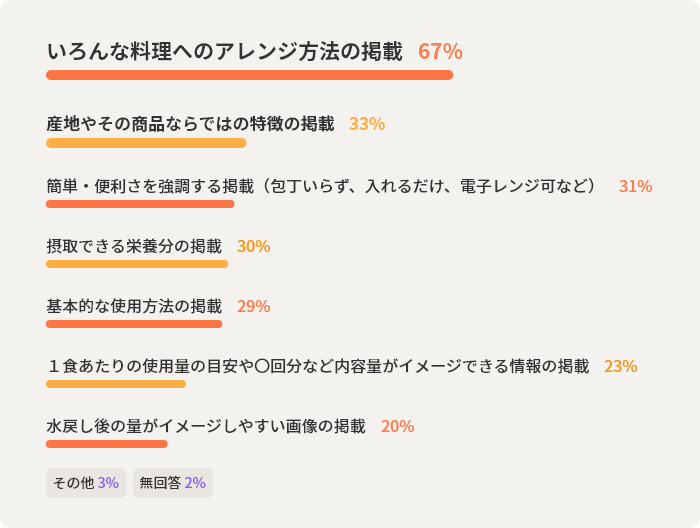Click the 31% percentage value
Image resolution: width=700 pixels, height=528 pixels.
click(635, 186)
